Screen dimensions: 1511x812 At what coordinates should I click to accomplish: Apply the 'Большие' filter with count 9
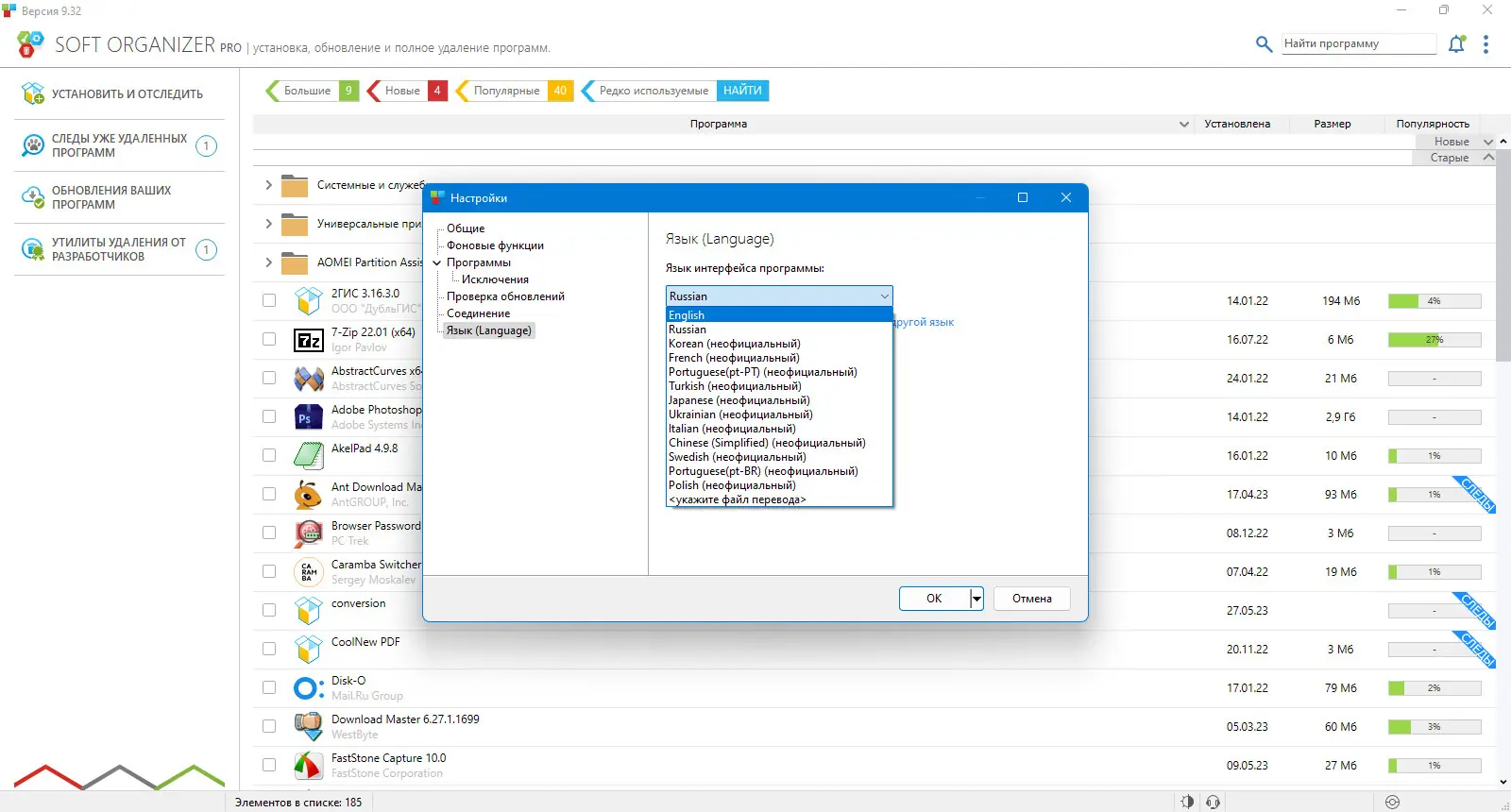[313, 91]
